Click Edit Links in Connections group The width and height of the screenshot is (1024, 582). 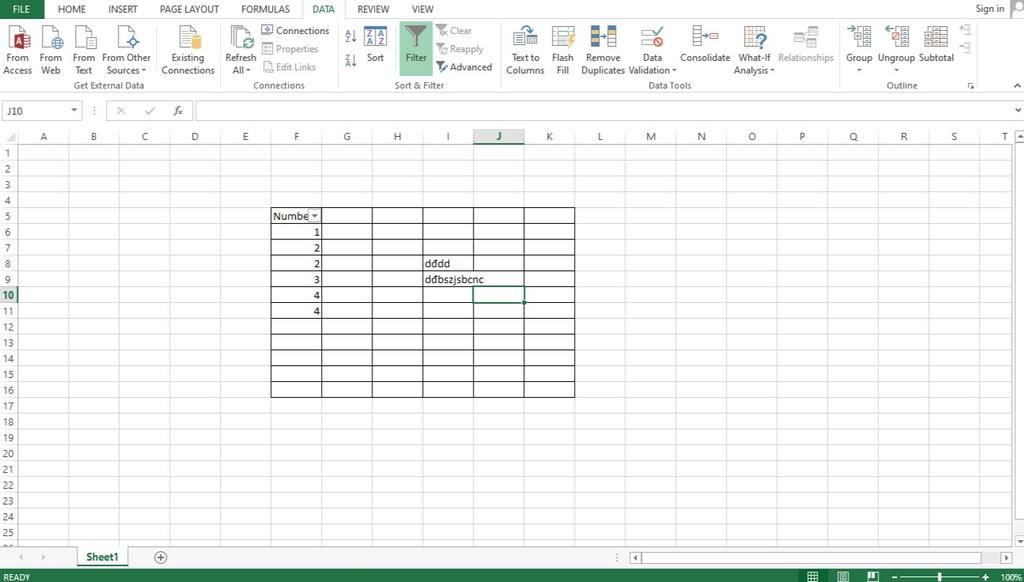coord(289,67)
